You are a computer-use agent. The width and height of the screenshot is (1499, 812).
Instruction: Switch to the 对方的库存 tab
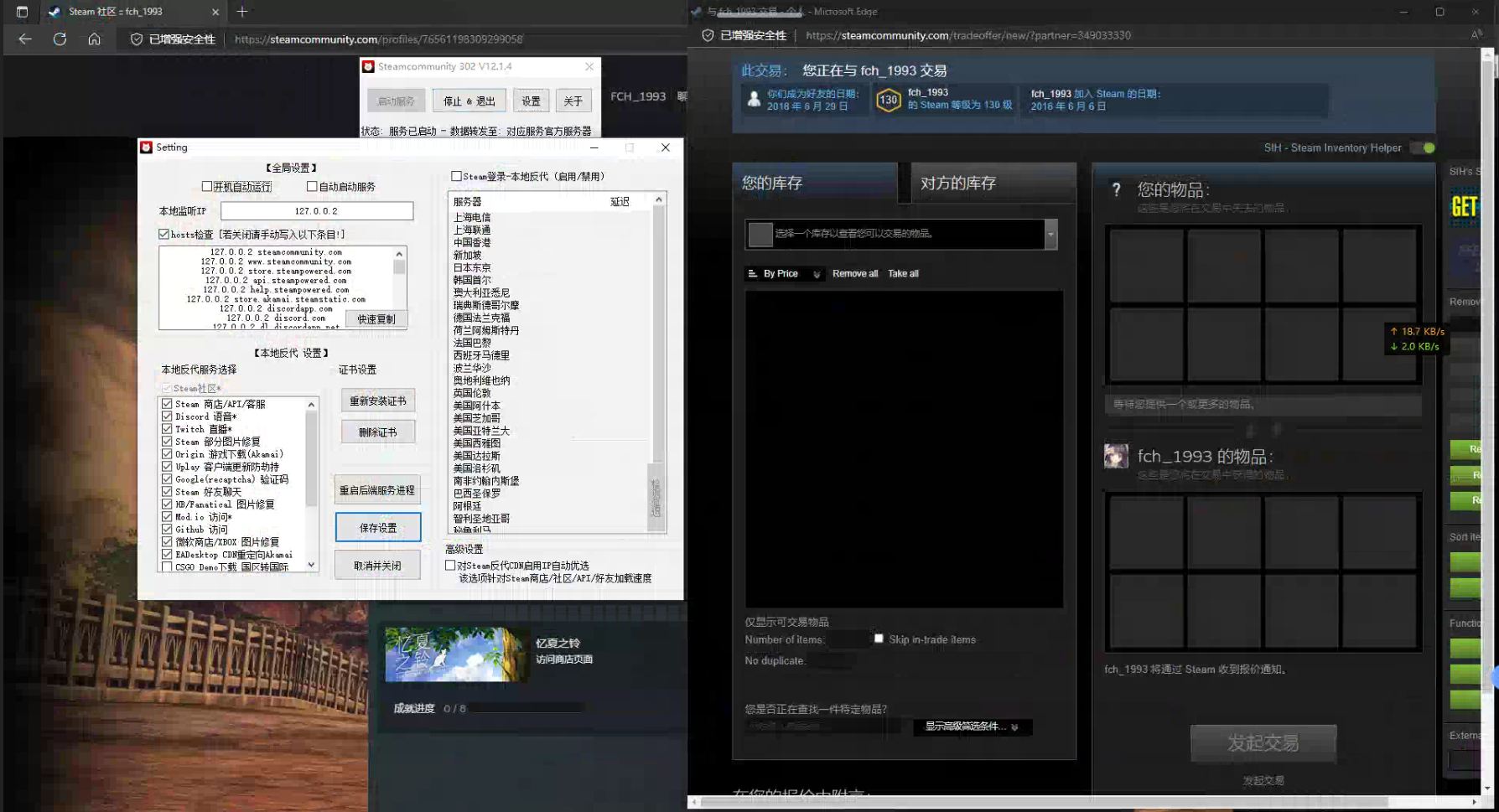(x=957, y=183)
